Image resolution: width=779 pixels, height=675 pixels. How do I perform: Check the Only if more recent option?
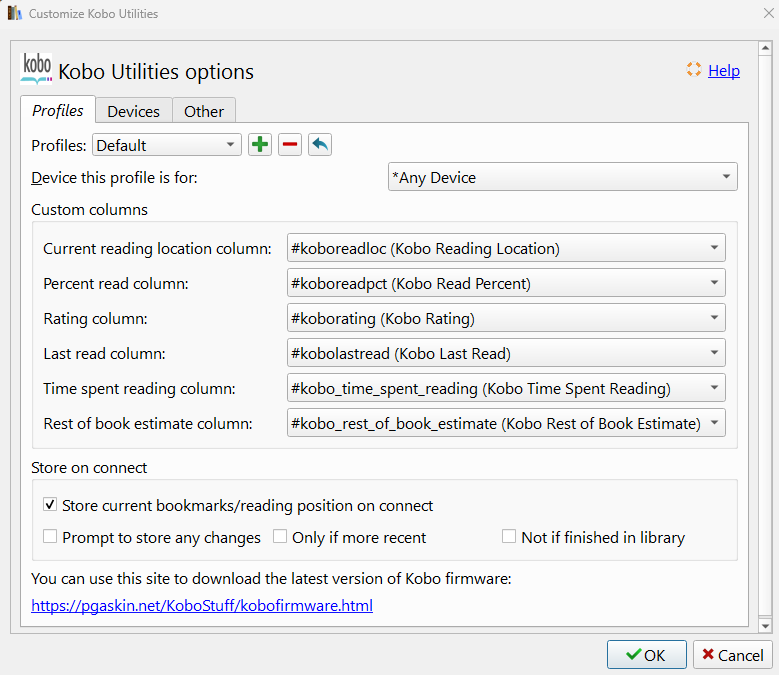tap(280, 537)
